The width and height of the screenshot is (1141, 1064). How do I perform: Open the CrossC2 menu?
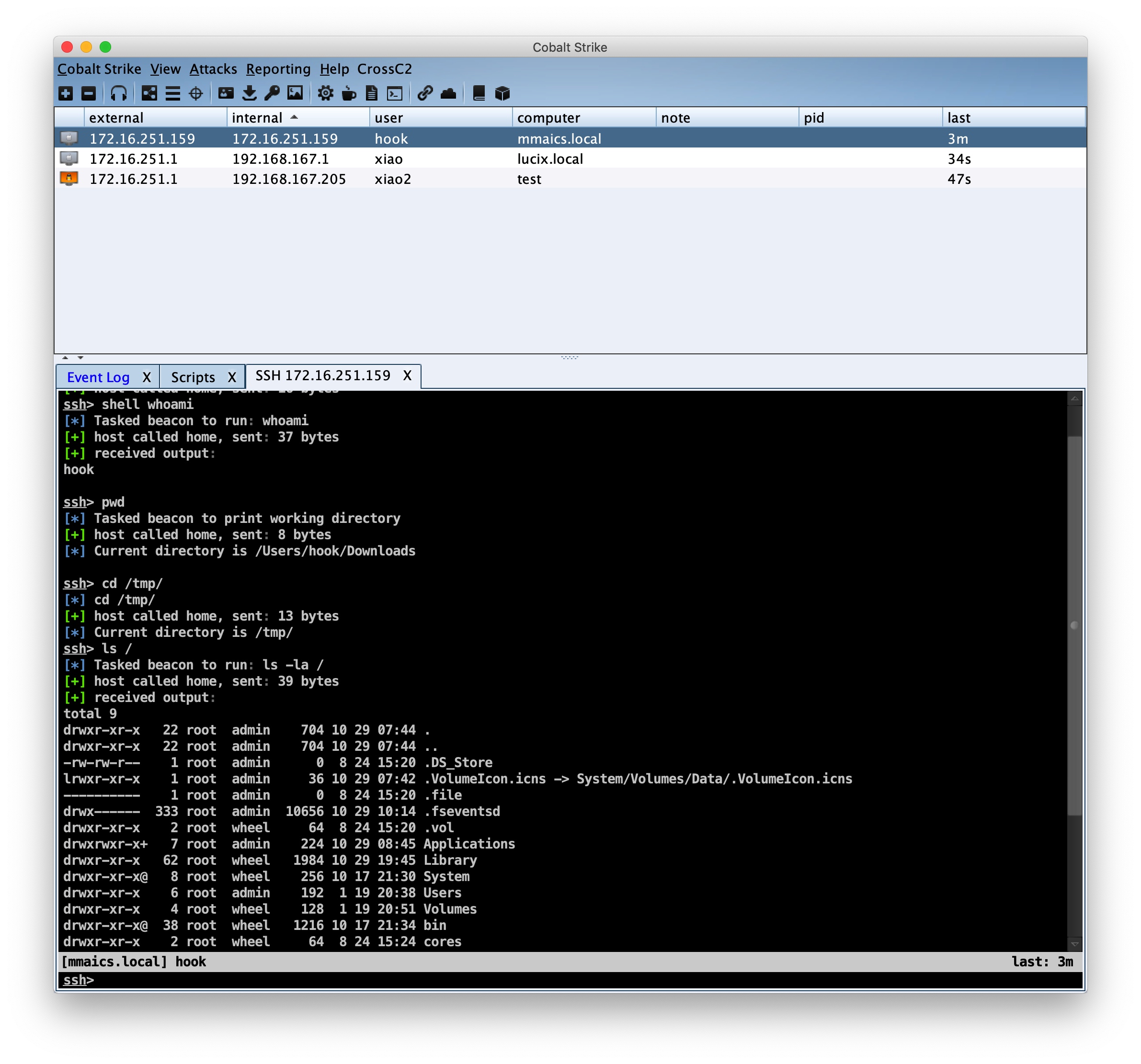pos(384,69)
